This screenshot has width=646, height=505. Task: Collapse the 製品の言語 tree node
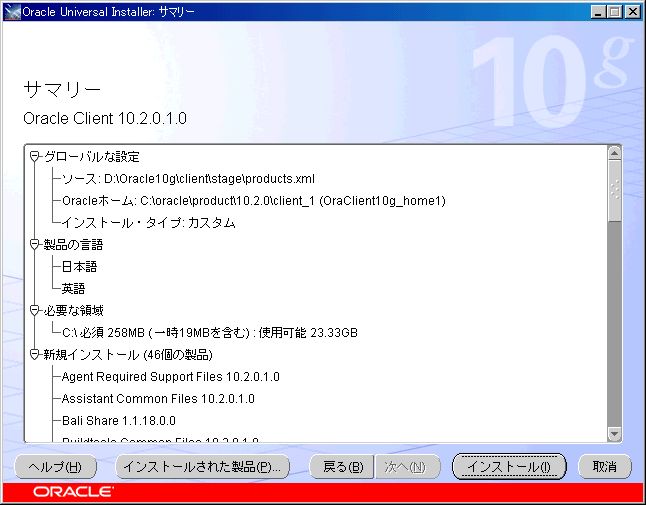coord(35,244)
